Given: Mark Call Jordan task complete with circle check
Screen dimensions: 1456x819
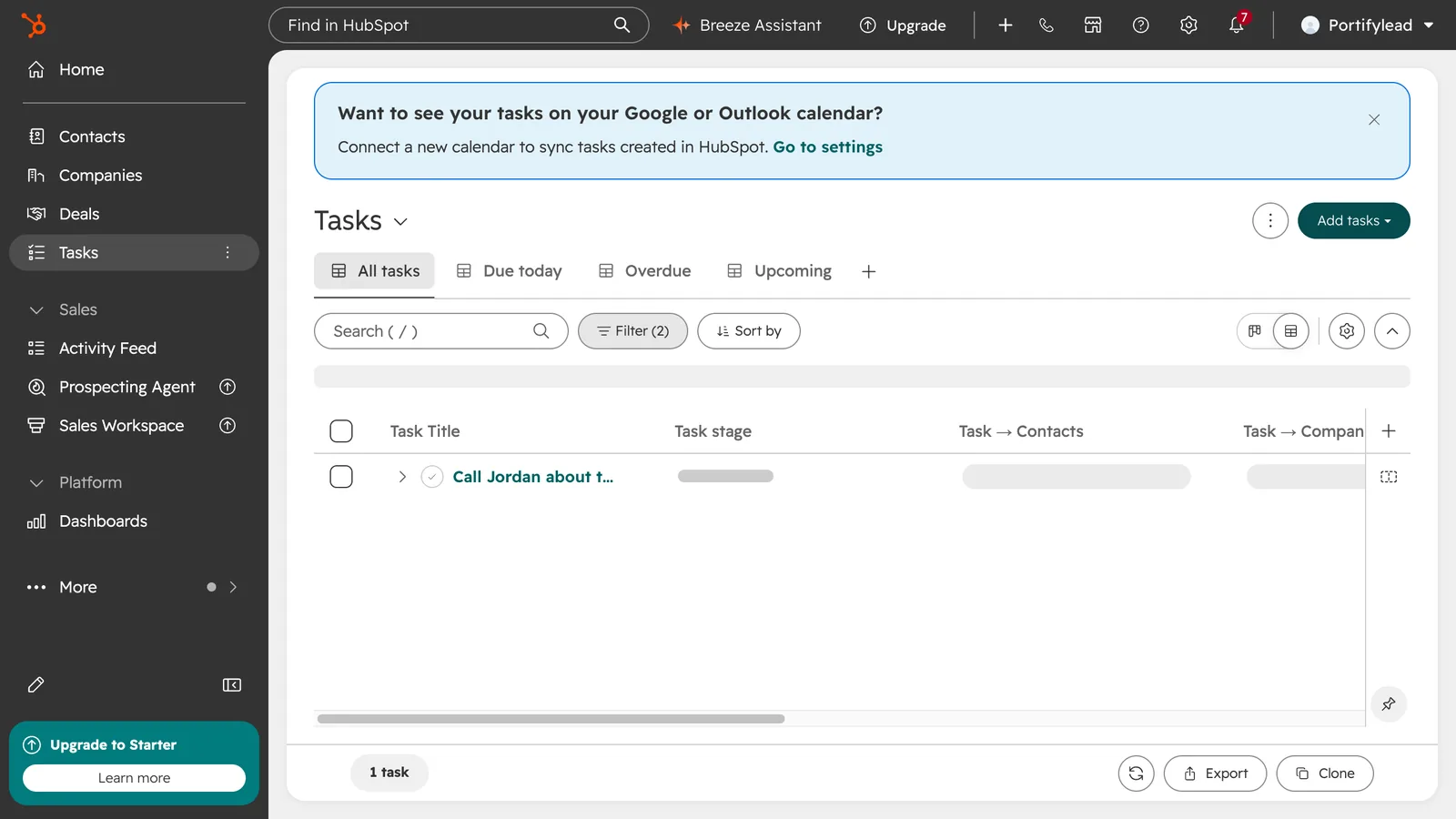Looking at the screenshot, I should 432,477.
